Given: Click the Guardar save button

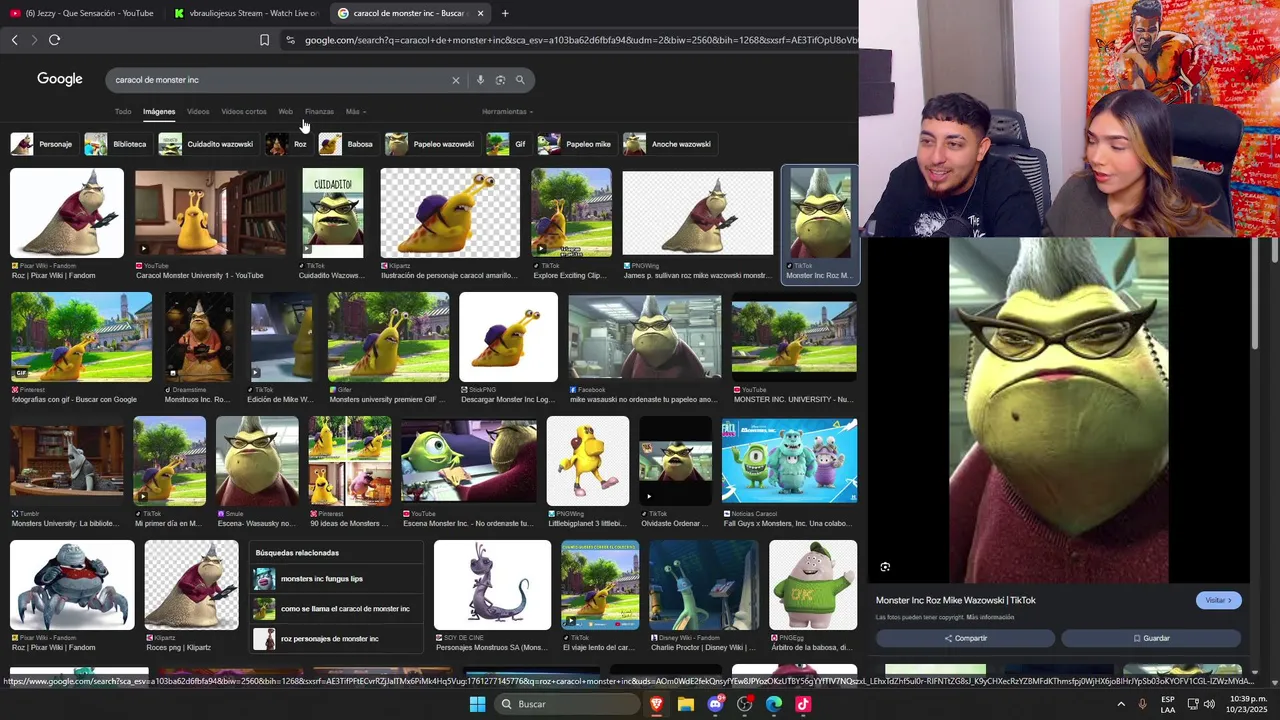Looking at the screenshot, I should click(x=1151, y=638).
